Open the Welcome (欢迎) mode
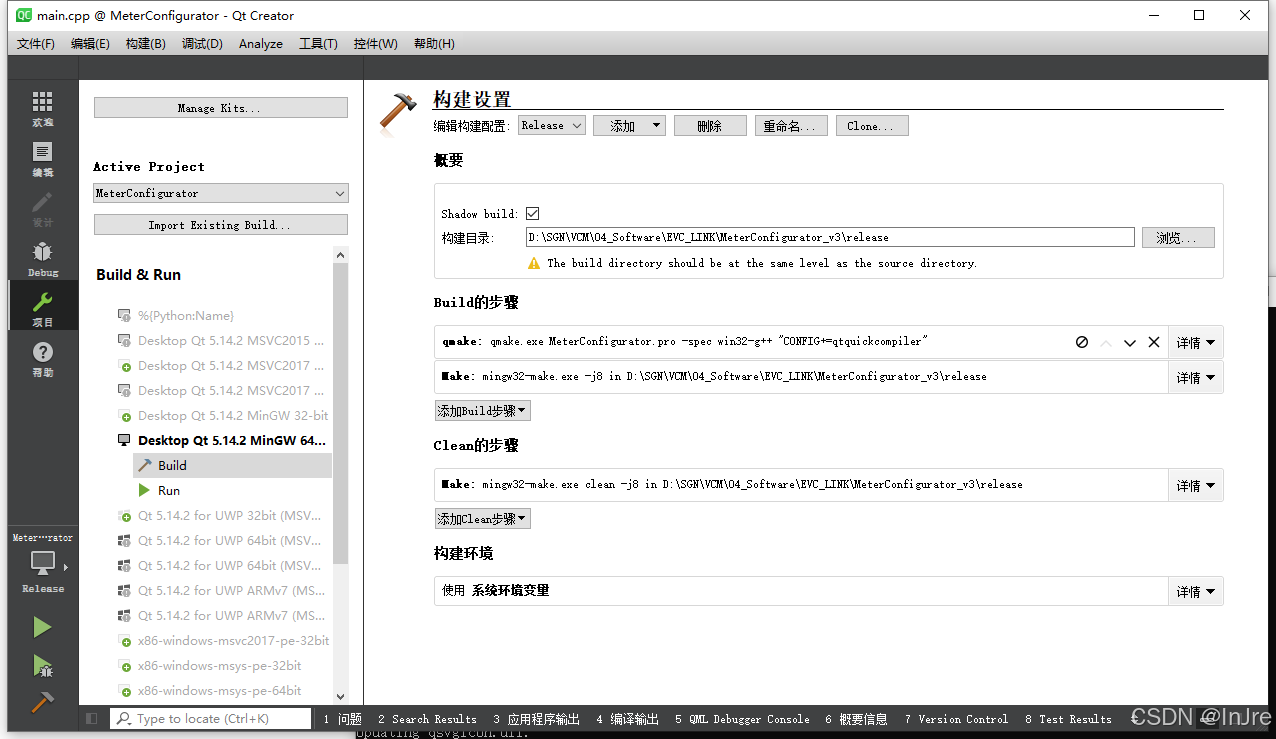1276x739 pixels. point(42,109)
